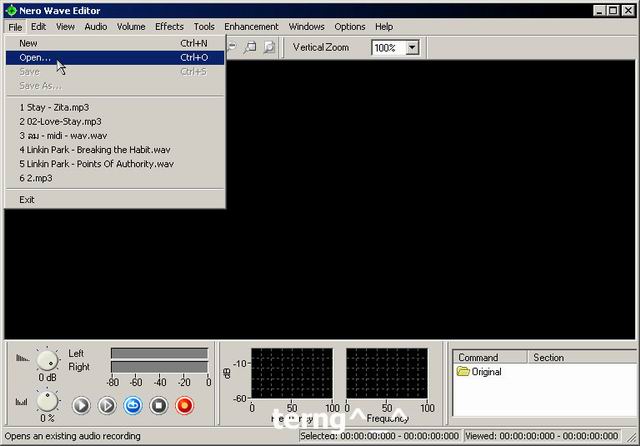Click the Section column header
Screen dimensions: 640x446
pyautogui.click(x=583, y=357)
